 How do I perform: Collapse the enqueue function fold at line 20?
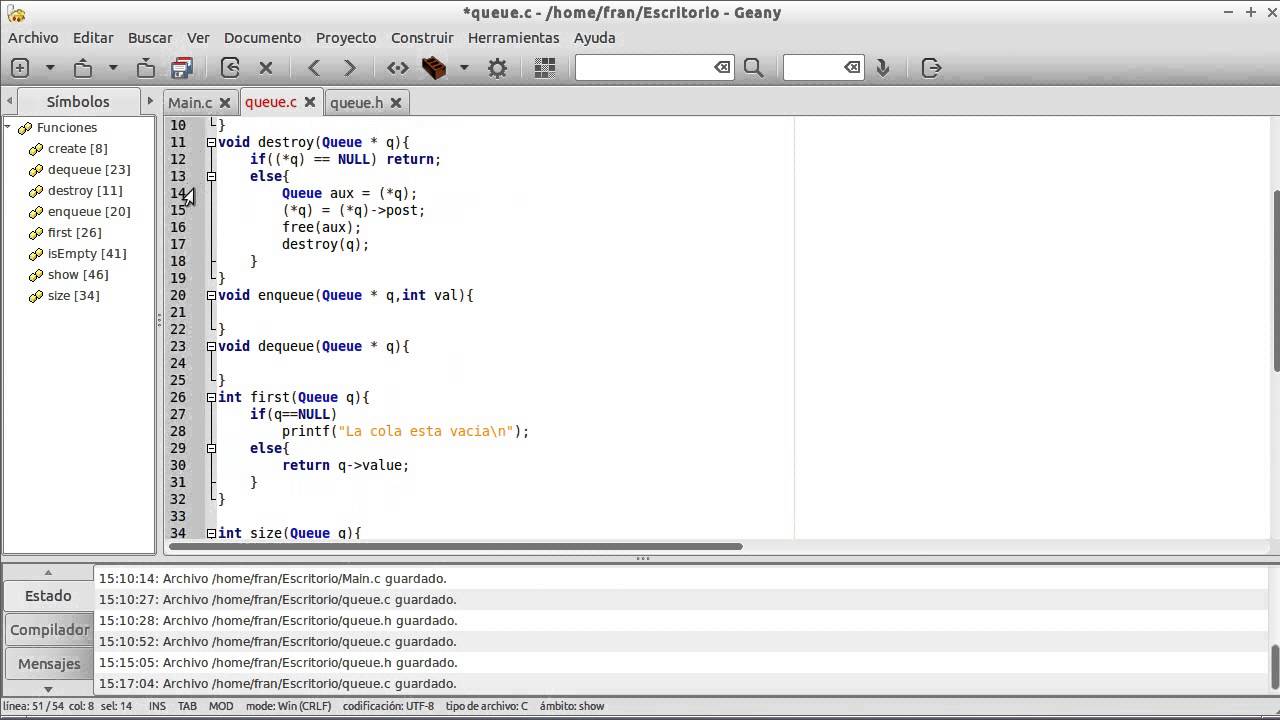tap(211, 295)
